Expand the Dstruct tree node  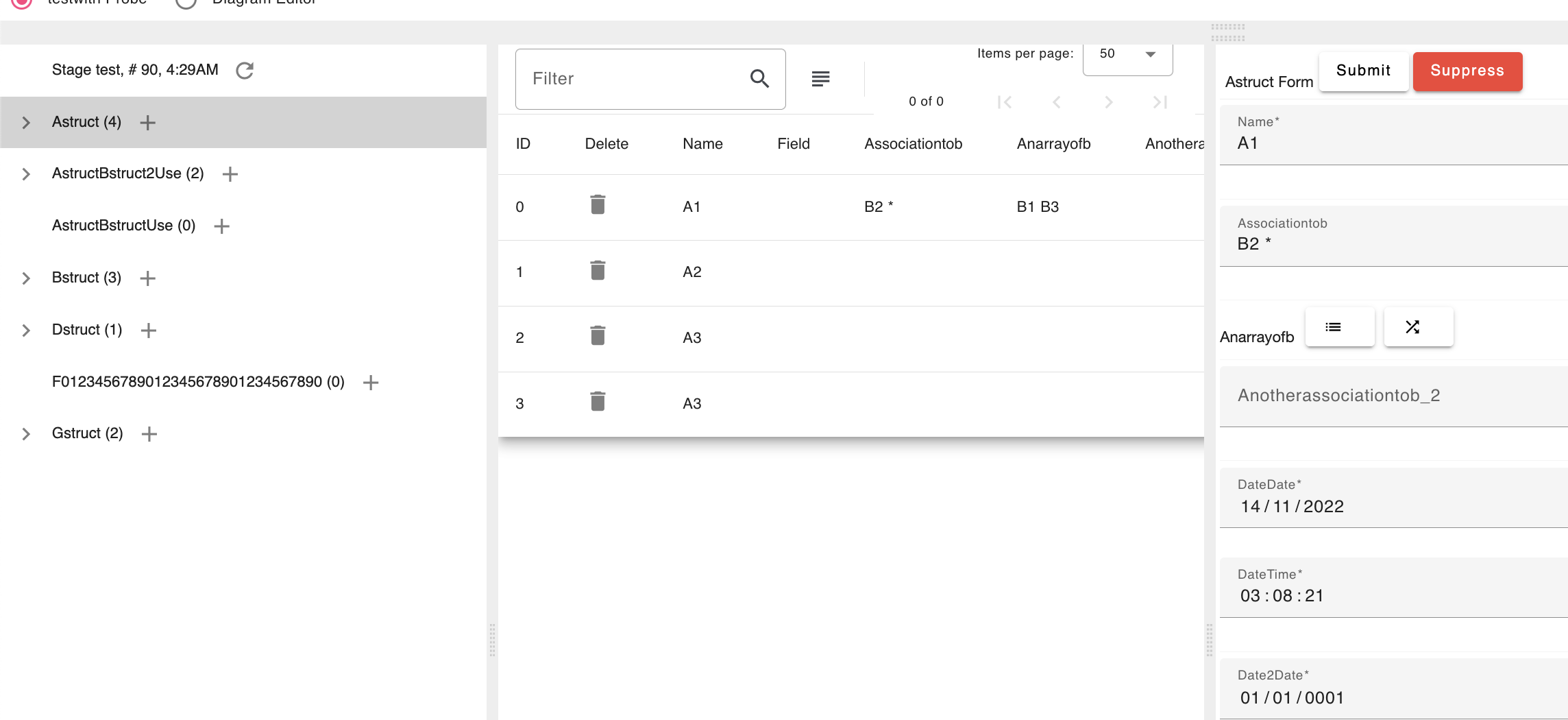pos(26,330)
